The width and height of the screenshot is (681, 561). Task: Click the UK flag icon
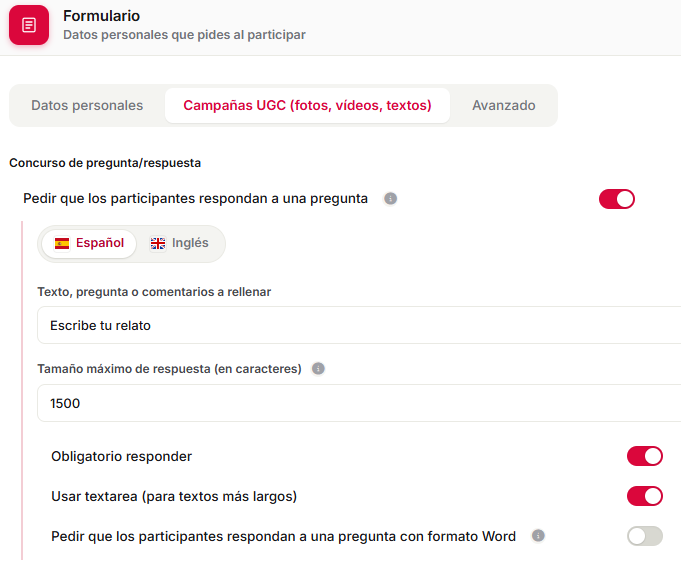[x=158, y=243]
